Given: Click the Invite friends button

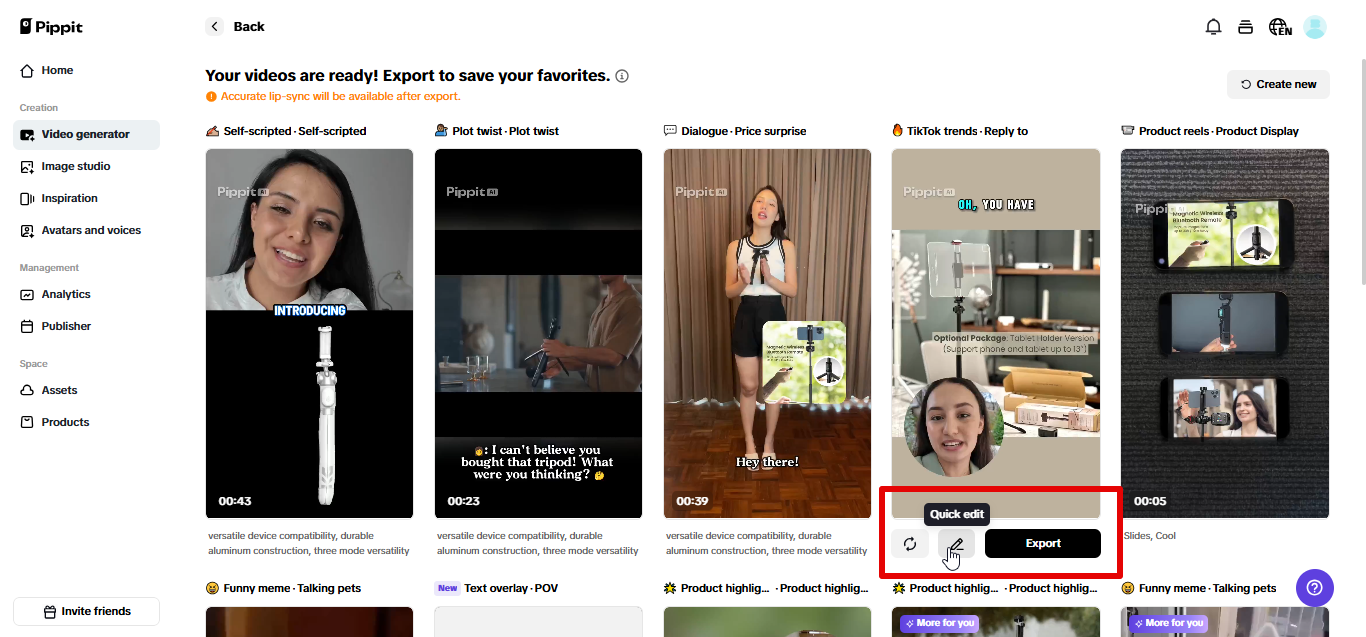Looking at the screenshot, I should [x=86, y=611].
